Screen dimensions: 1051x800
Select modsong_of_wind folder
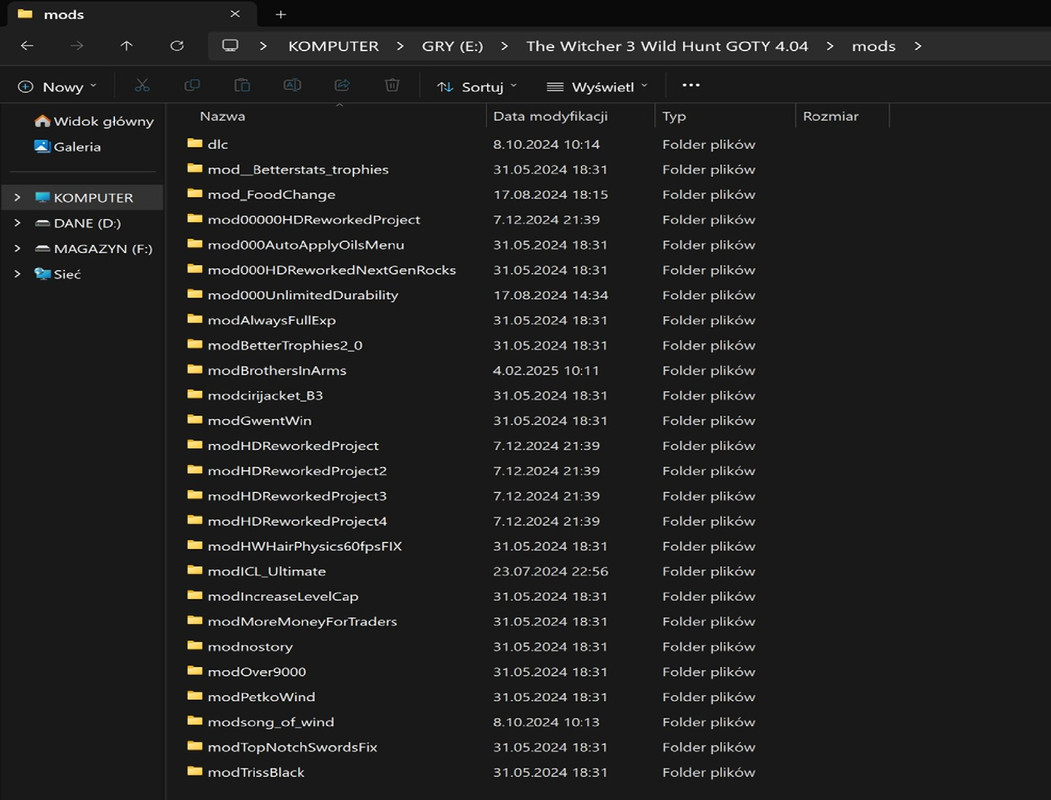[x=271, y=722]
